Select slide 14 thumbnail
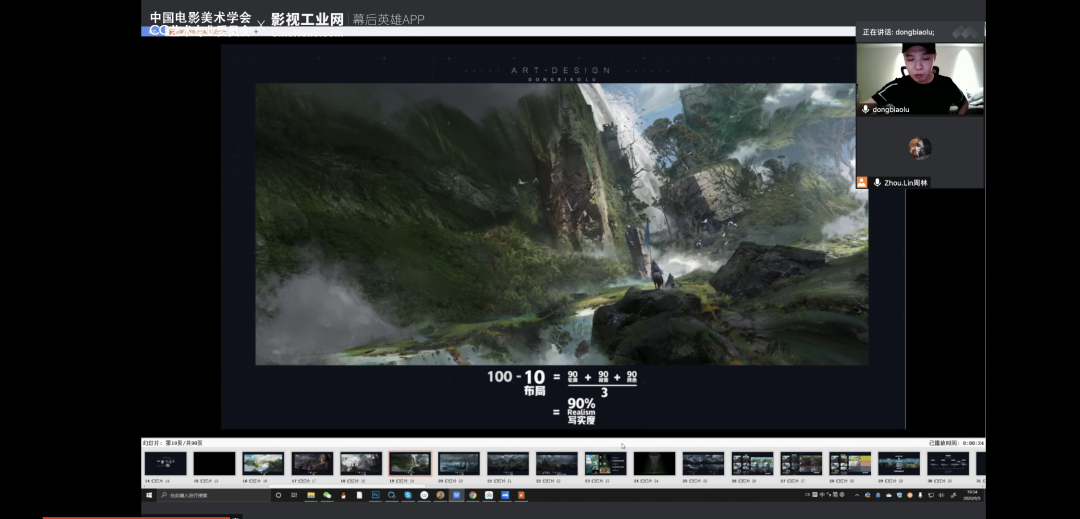 point(166,463)
